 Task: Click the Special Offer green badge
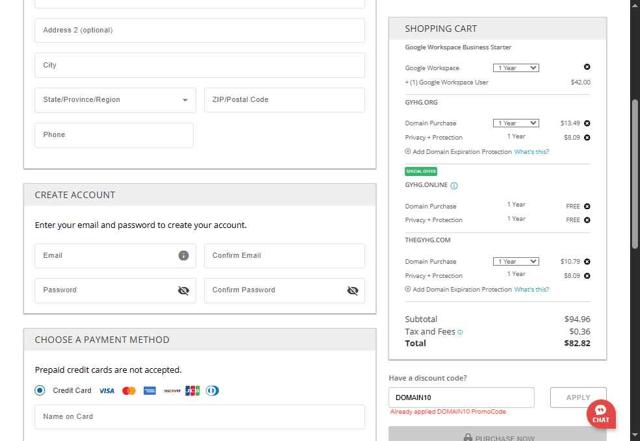click(x=421, y=172)
